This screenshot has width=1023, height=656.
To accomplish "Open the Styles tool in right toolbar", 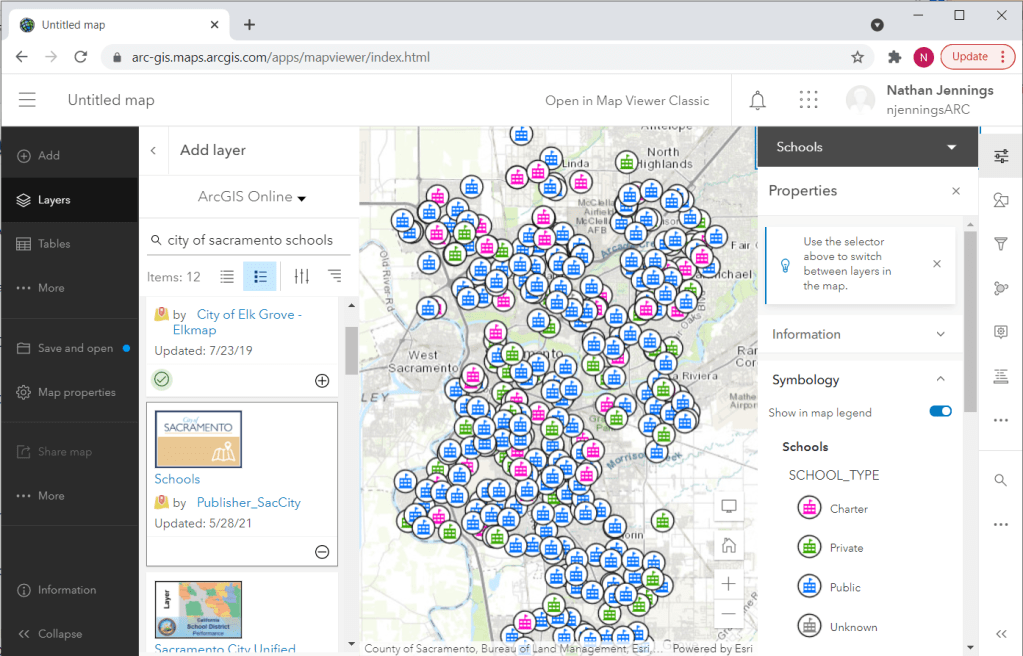I will pos(1001,200).
